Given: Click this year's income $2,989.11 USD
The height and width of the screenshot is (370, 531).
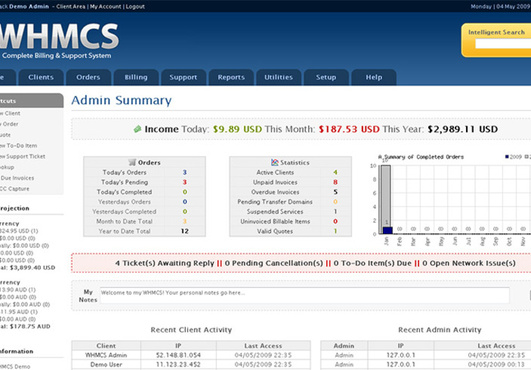Looking at the screenshot, I should click(x=463, y=129).
